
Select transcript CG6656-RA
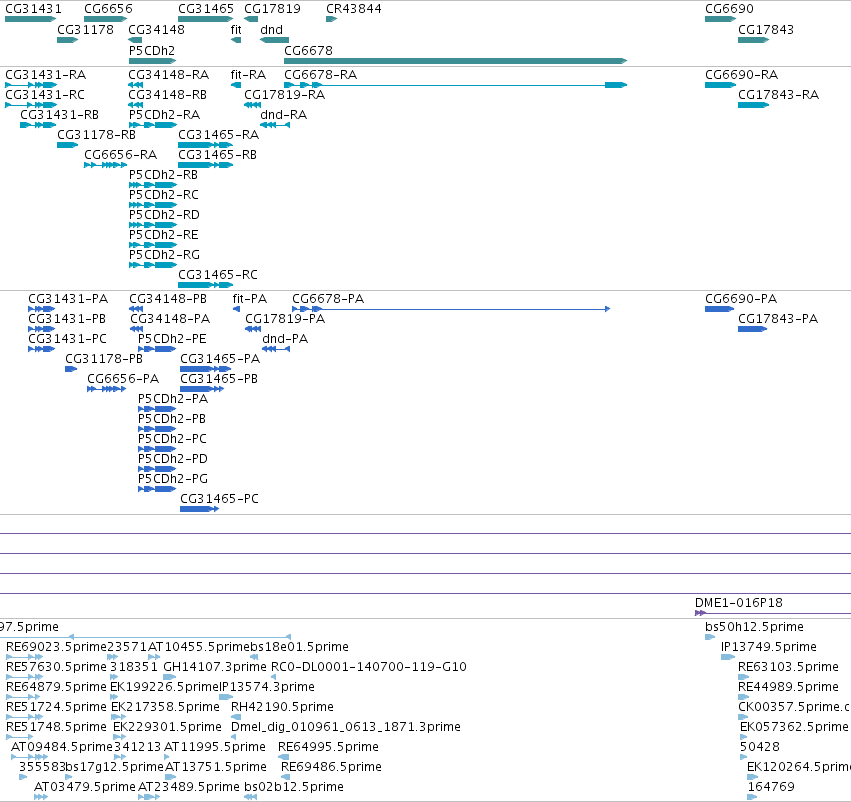click(120, 155)
